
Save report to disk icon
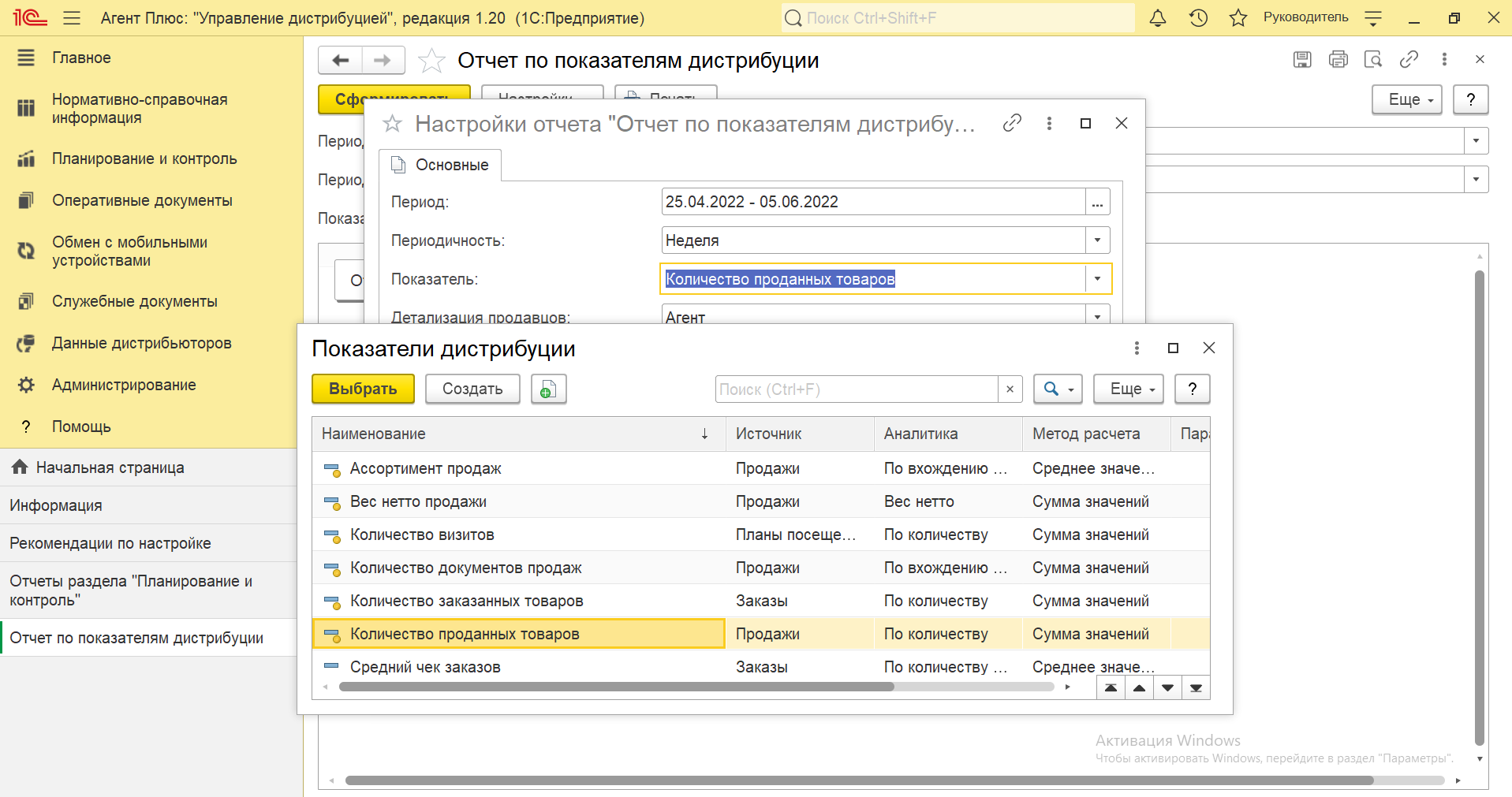click(x=1302, y=59)
